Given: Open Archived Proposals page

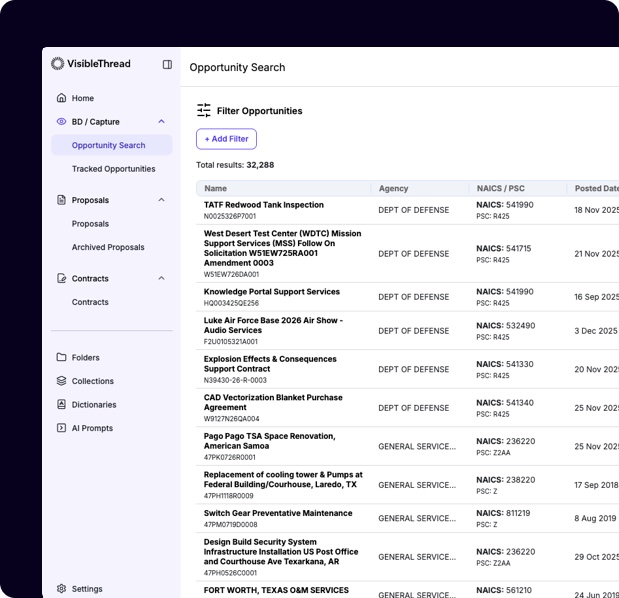Looking at the screenshot, I should coord(108,247).
